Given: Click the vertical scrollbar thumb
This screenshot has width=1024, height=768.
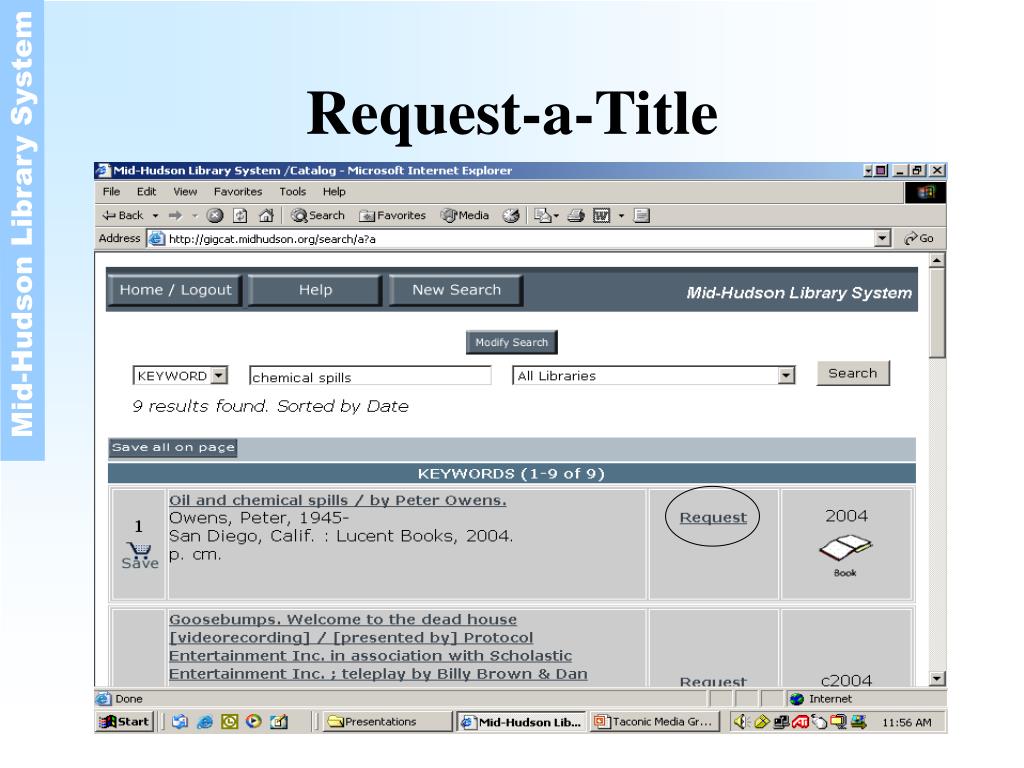Looking at the screenshot, I should tap(937, 313).
